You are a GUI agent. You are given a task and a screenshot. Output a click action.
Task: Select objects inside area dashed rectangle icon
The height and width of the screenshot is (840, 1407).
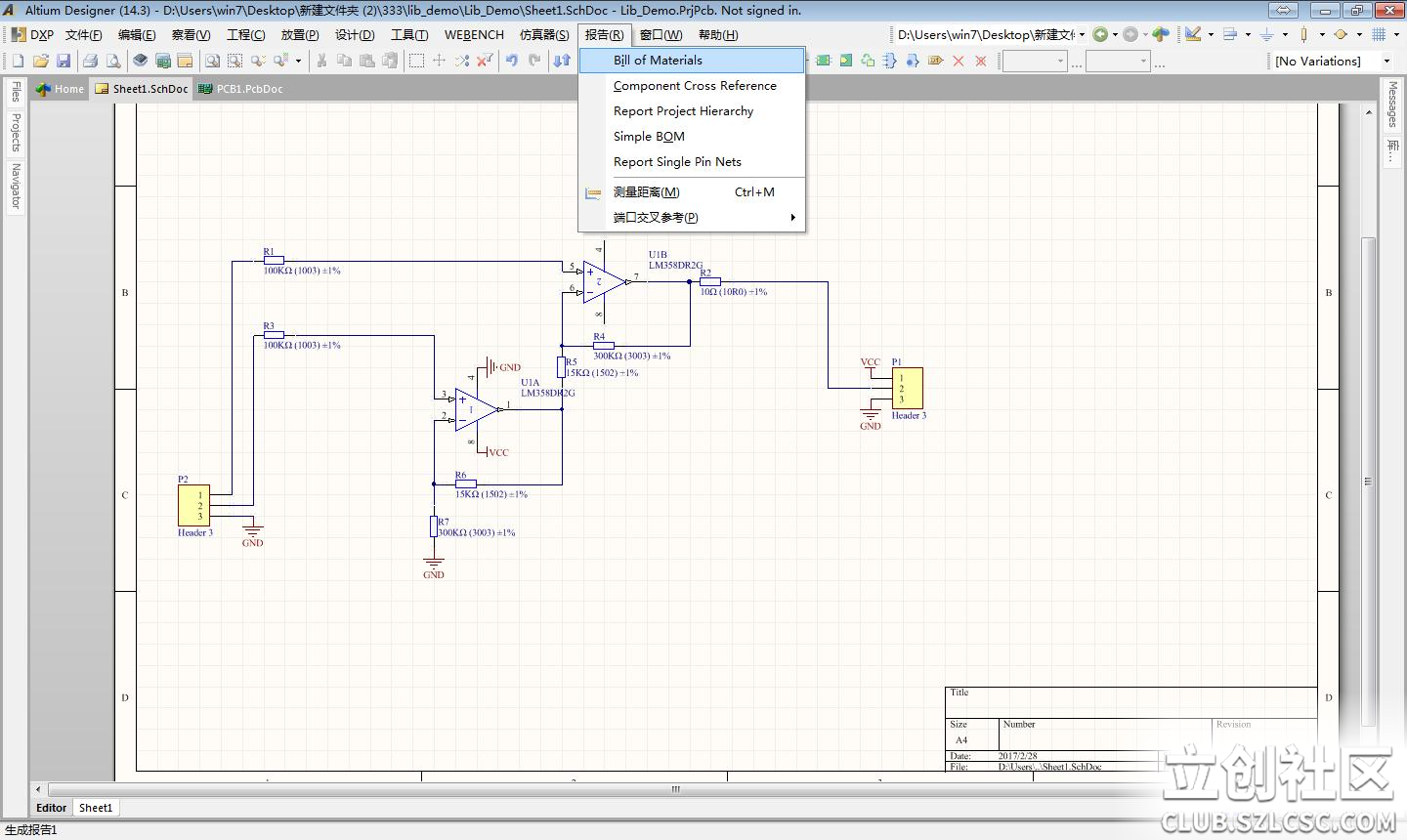416,61
